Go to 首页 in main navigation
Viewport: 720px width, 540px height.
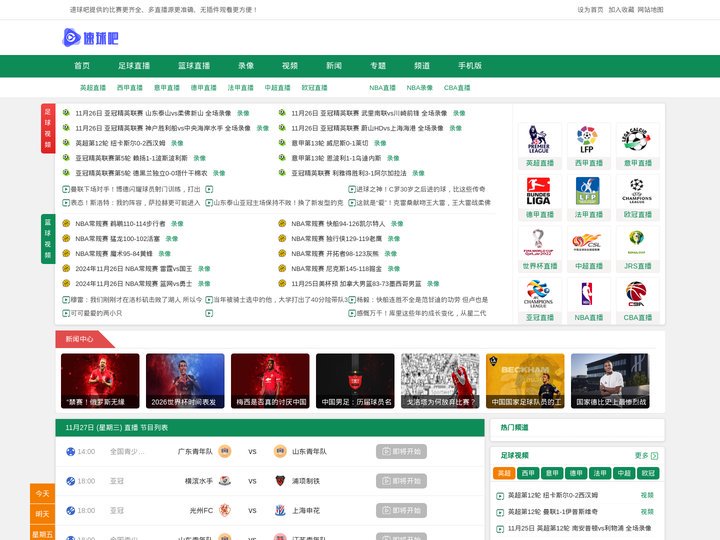pos(82,66)
